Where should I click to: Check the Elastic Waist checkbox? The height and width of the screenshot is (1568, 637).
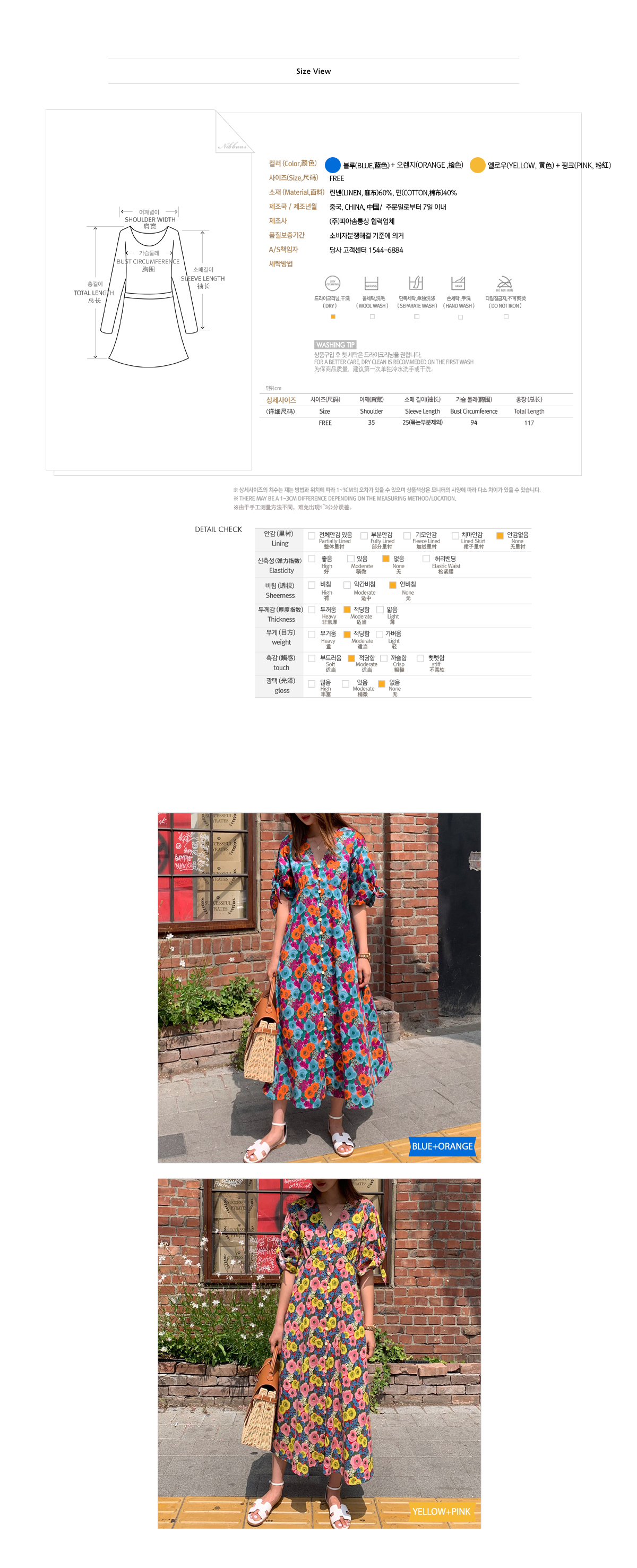coord(426,558)
